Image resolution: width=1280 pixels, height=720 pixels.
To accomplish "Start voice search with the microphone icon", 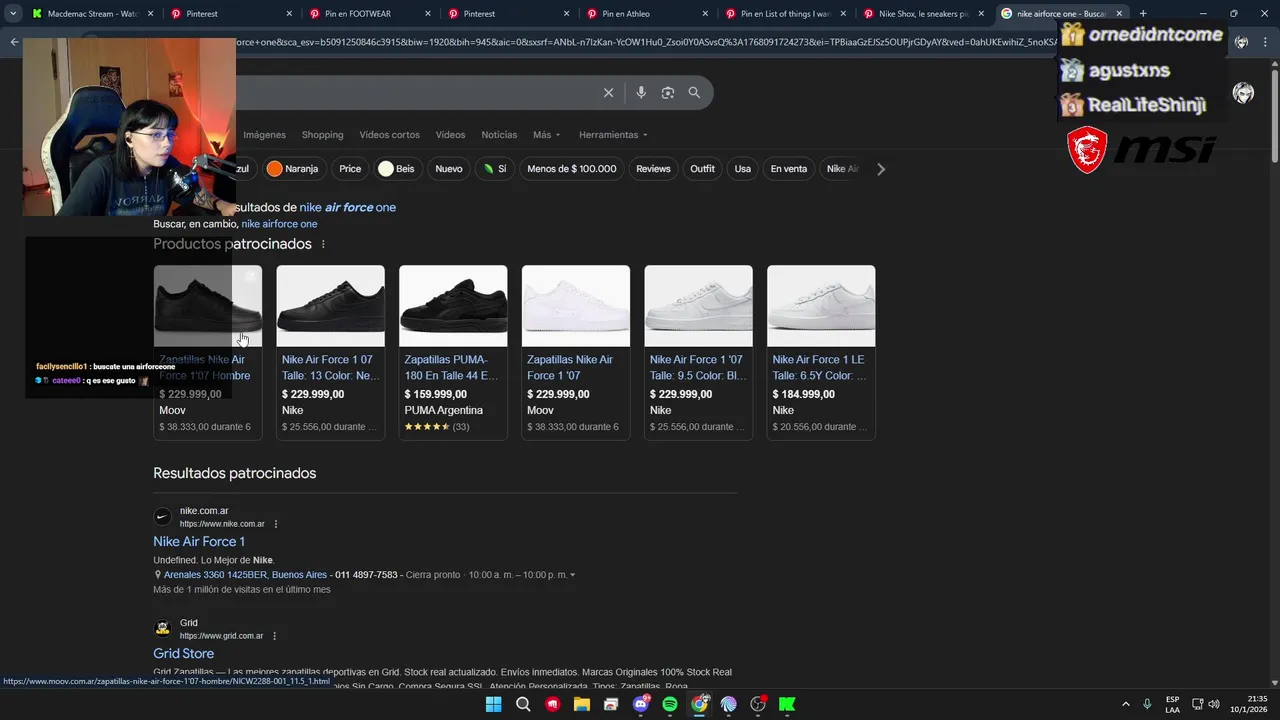I will [x=641, y=93].
